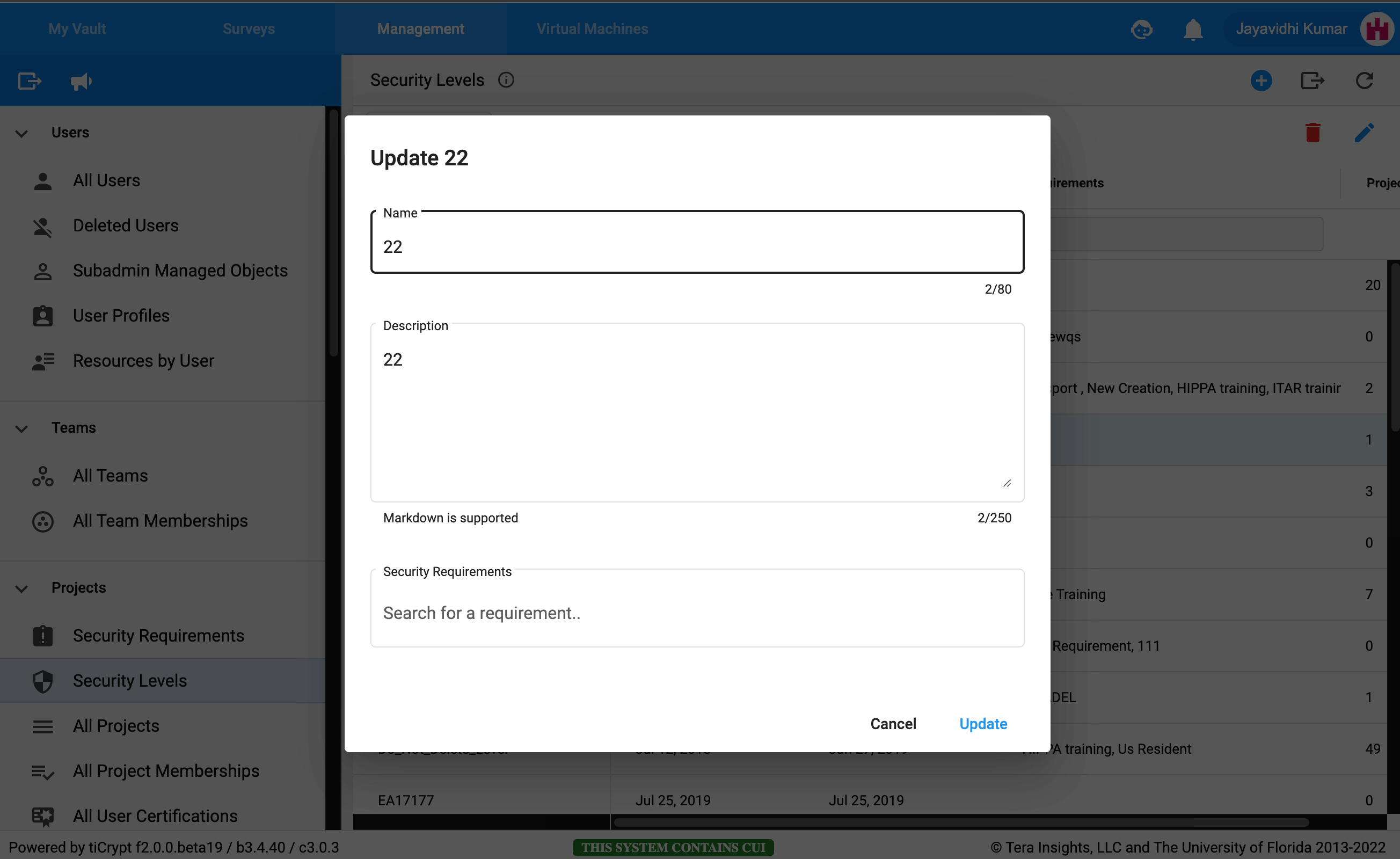Screen dimensions: 1400x859
Task: Cancel the Update 22 dialog
Action: 893,723
